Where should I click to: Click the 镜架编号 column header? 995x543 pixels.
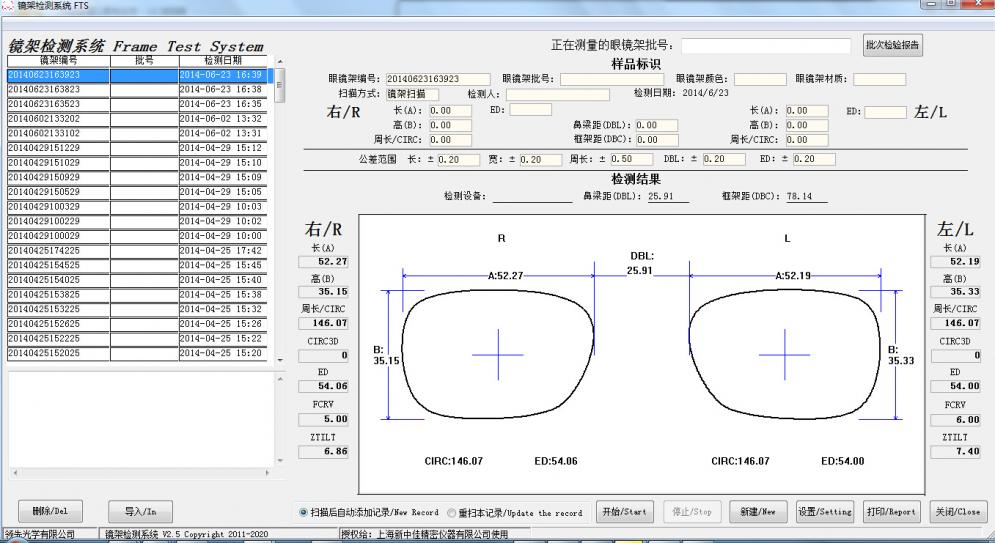pos(58,61)
